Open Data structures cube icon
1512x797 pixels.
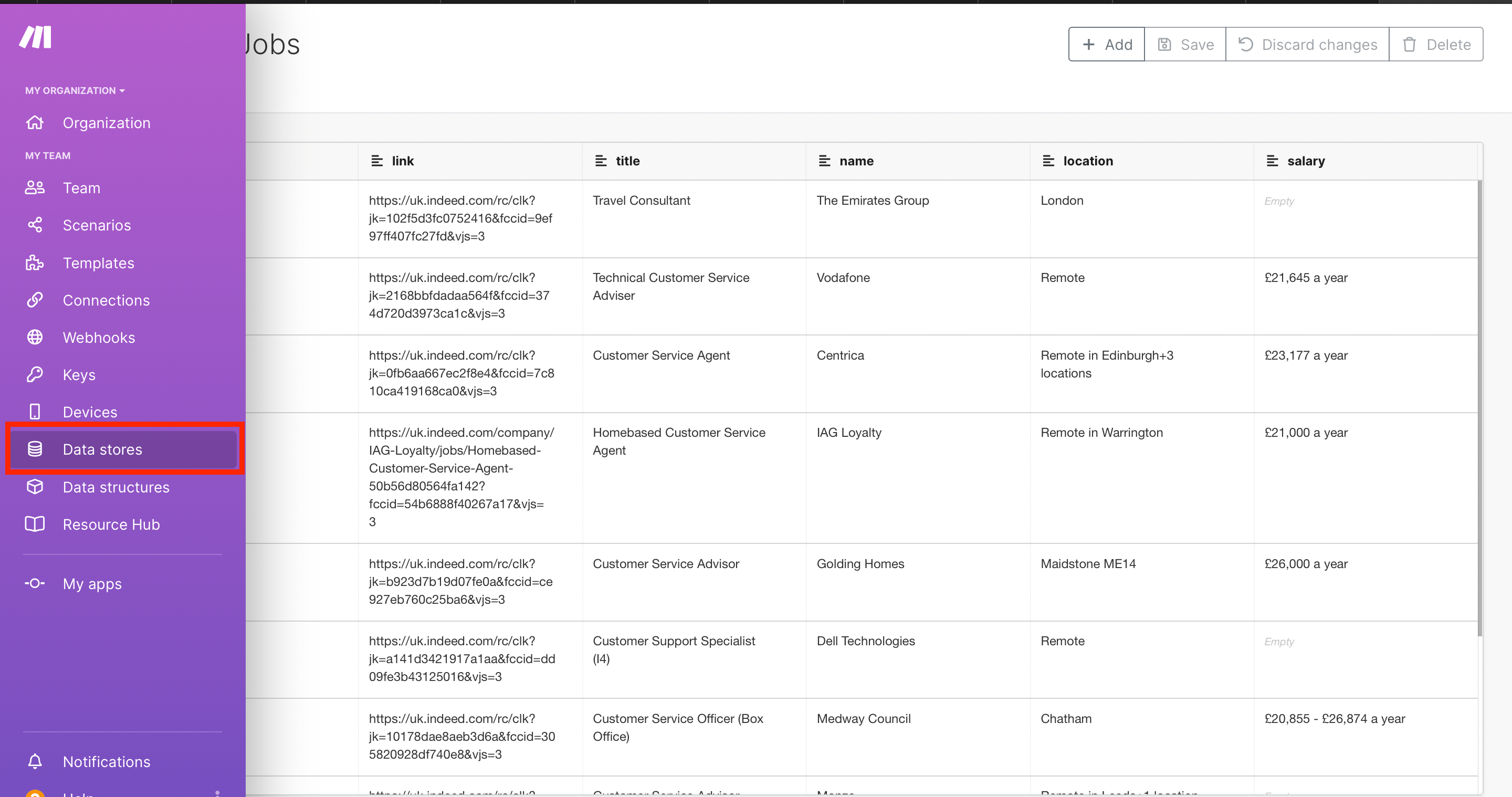click(35, 487)
